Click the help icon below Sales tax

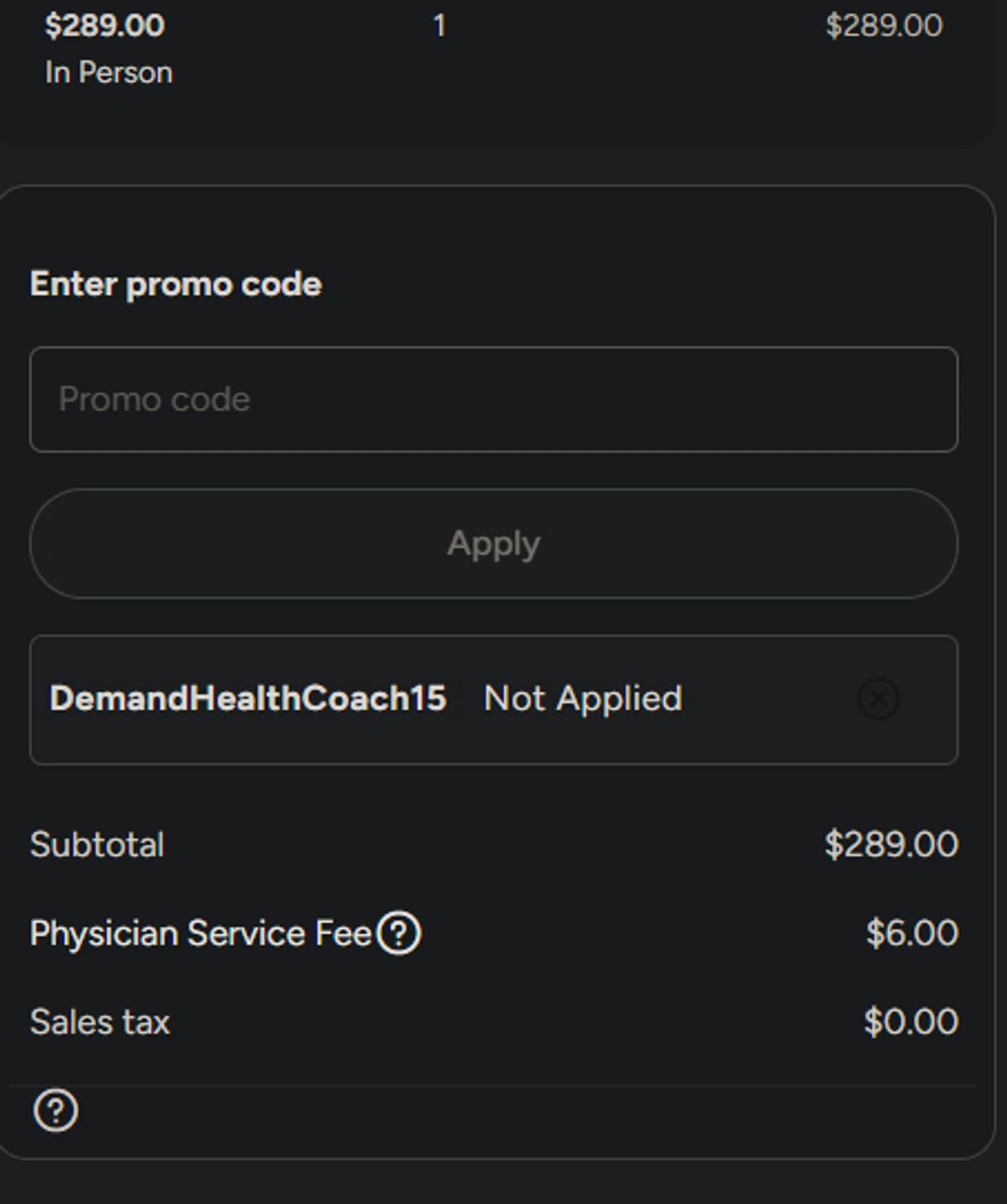pos(55,1111)
